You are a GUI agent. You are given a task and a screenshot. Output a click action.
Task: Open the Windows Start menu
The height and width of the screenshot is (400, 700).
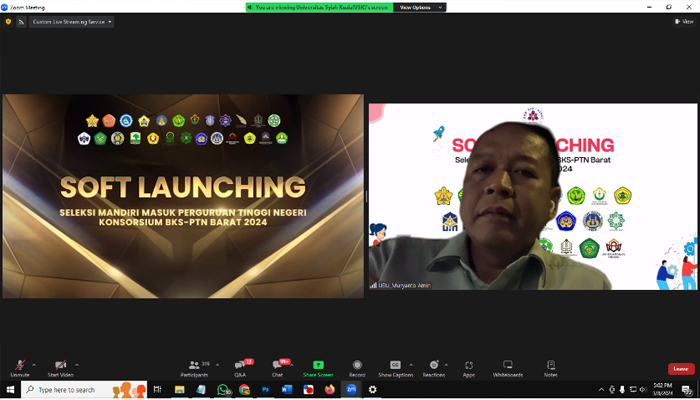point(10,390)
